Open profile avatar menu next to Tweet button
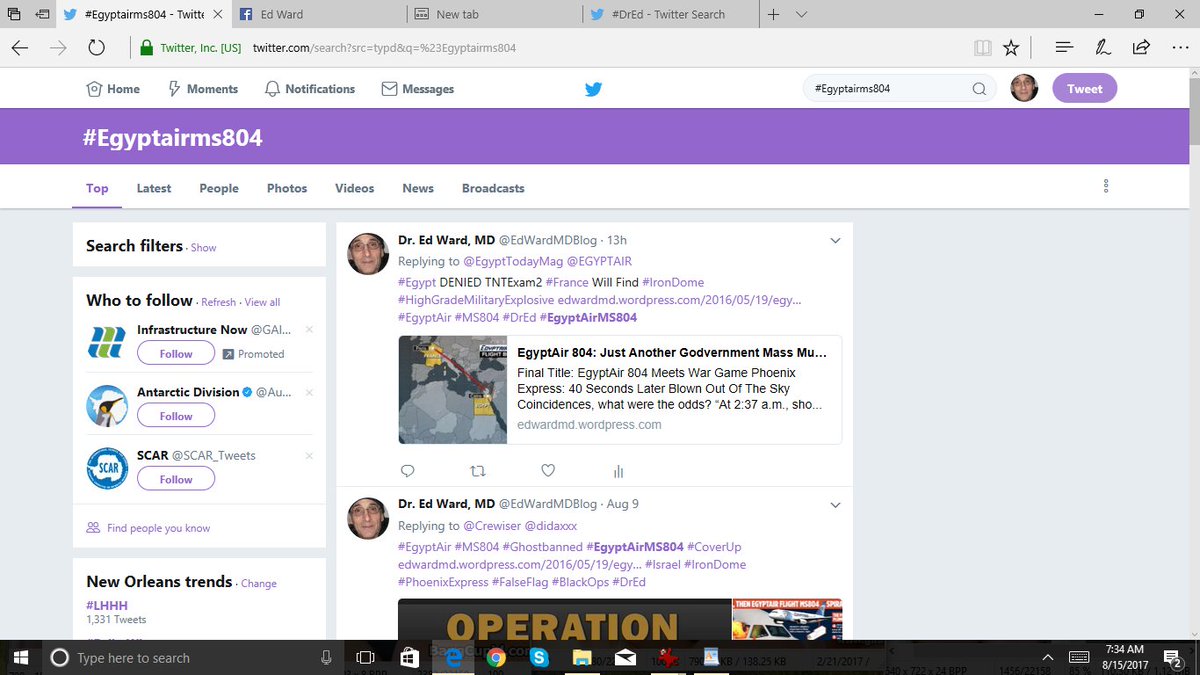 click(x=1024, y=88)
